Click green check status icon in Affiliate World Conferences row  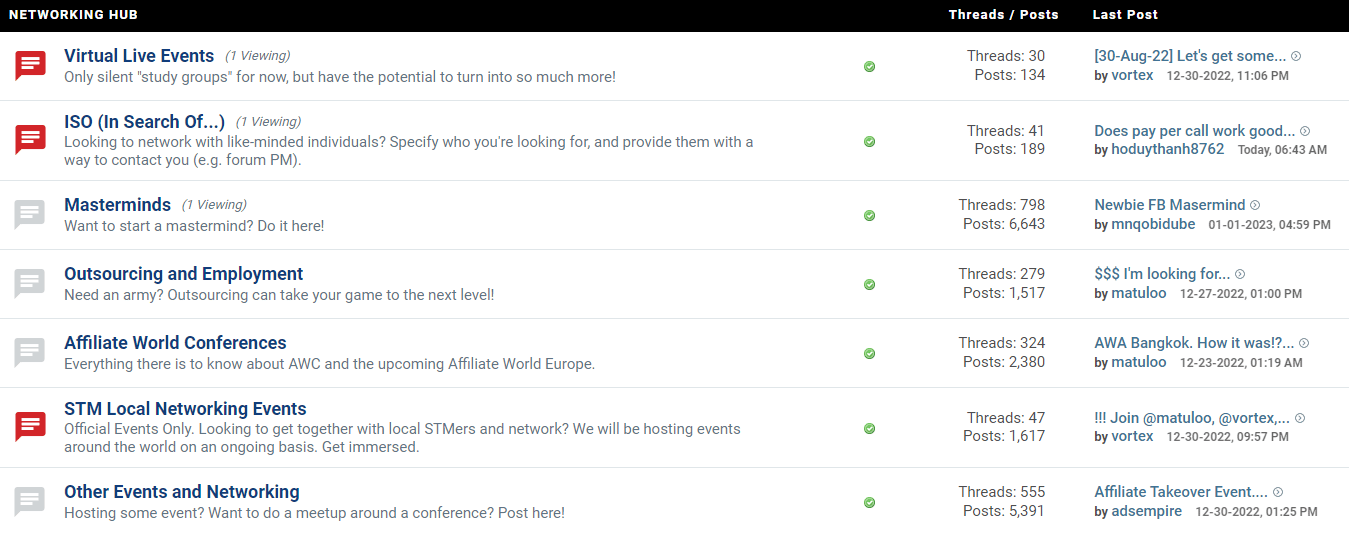coord(869,353)
